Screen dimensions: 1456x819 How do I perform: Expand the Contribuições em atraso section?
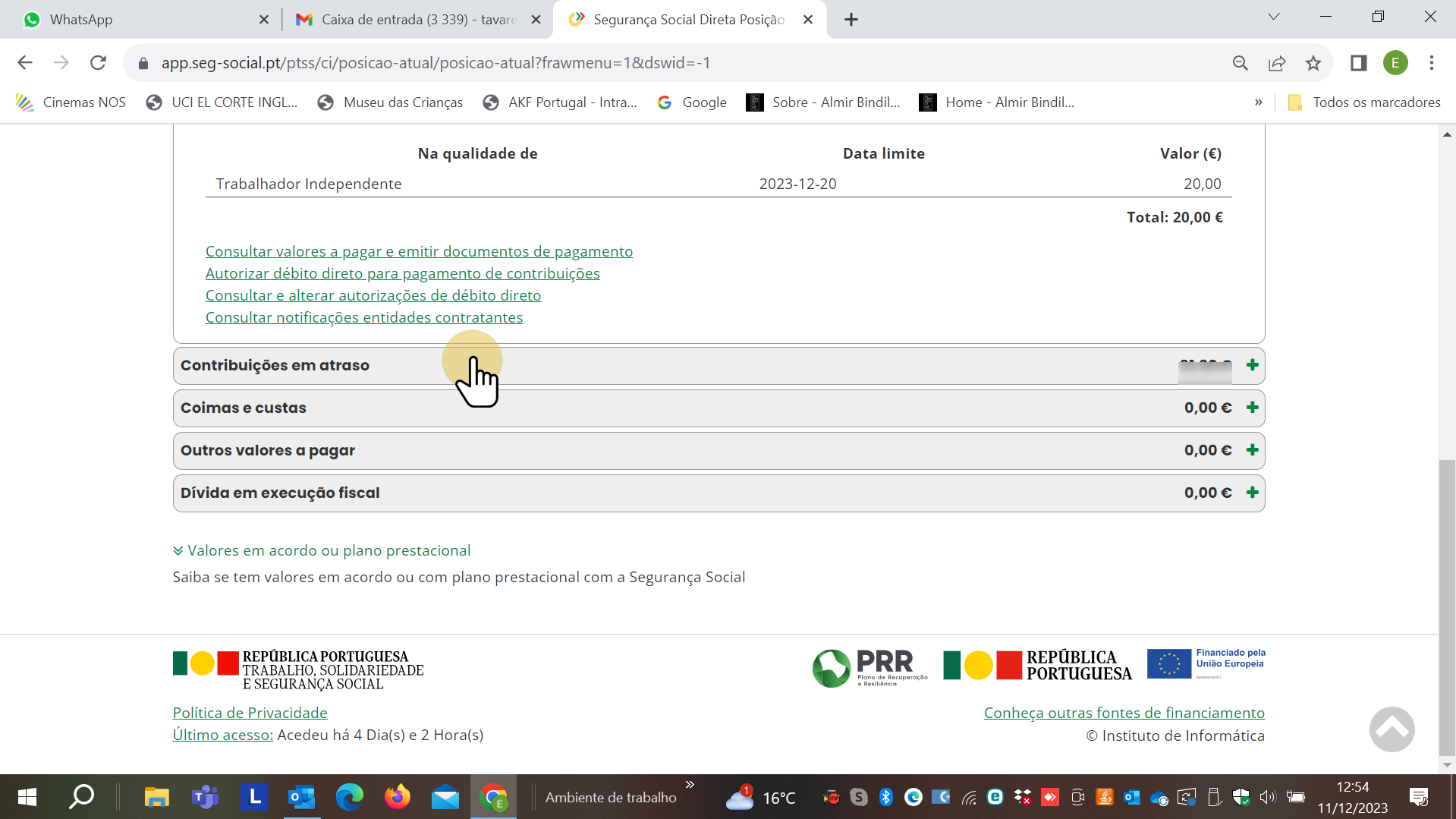[1252, 365]
